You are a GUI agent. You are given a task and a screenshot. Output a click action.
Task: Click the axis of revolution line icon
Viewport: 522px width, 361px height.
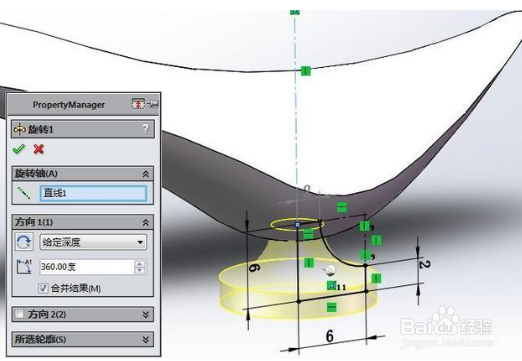(24, 193)
